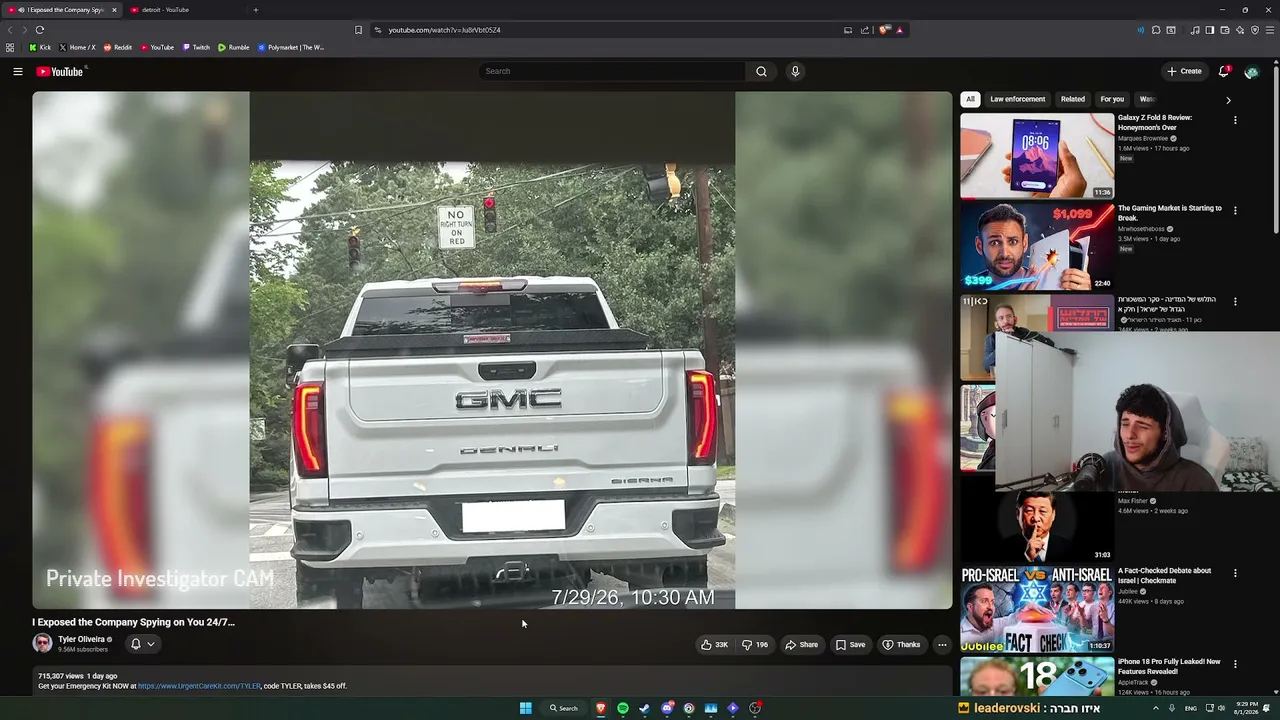1280x720 pixels.
Task: Open bookmarks apps grid icon
Action: pyautogui.click(x=10, y=47)
